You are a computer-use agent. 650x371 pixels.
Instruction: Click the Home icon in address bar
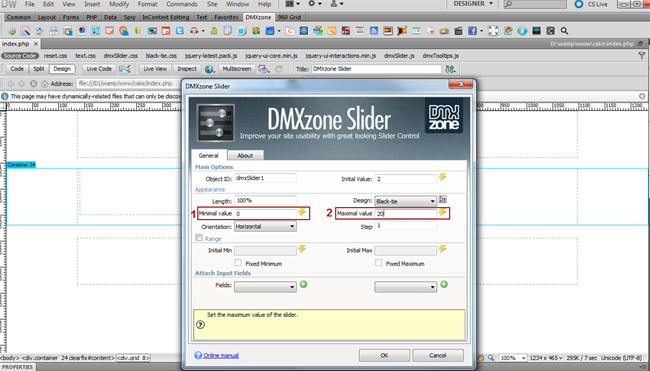click(x=44, y=84)
